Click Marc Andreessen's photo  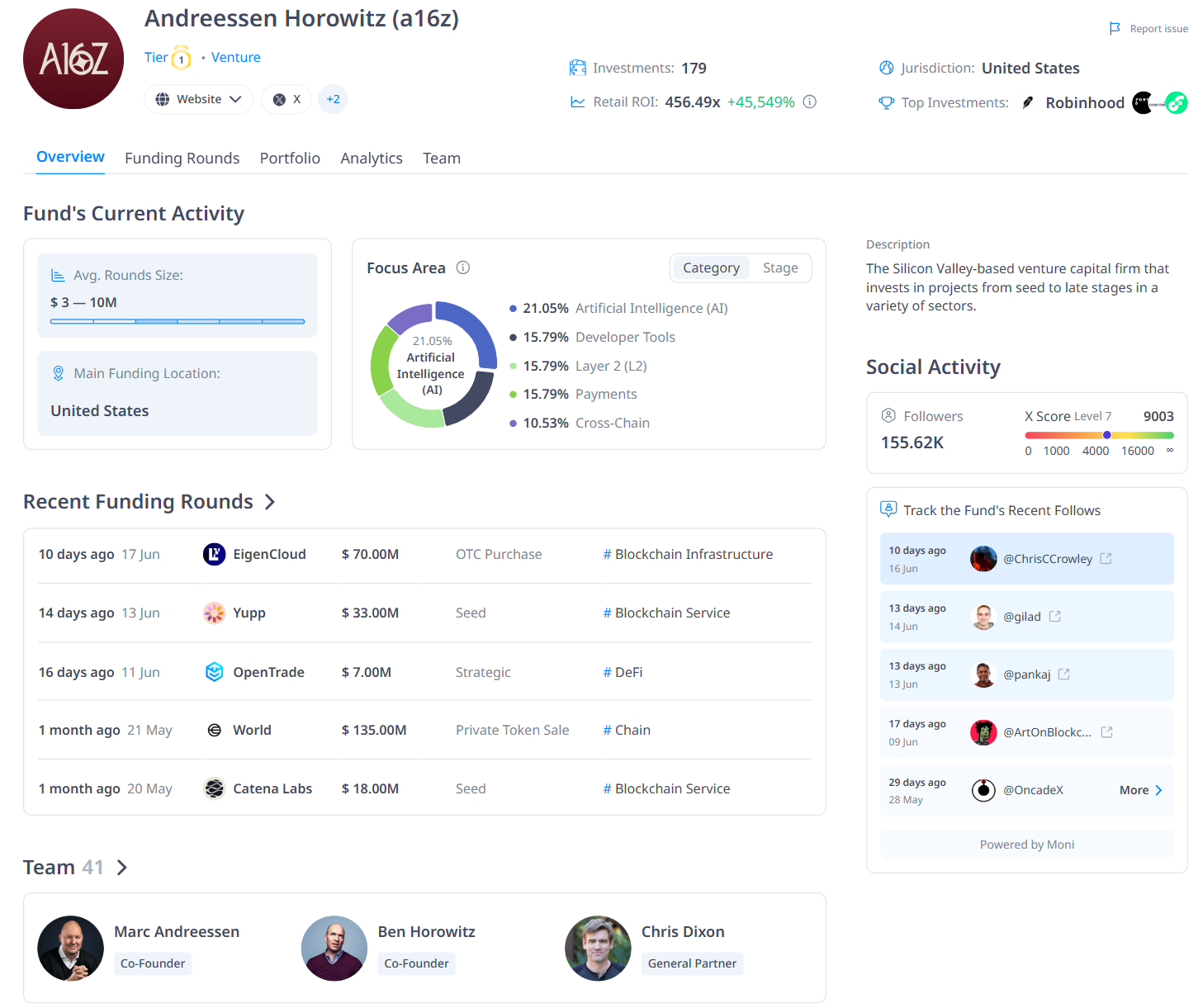click(70, 948)
